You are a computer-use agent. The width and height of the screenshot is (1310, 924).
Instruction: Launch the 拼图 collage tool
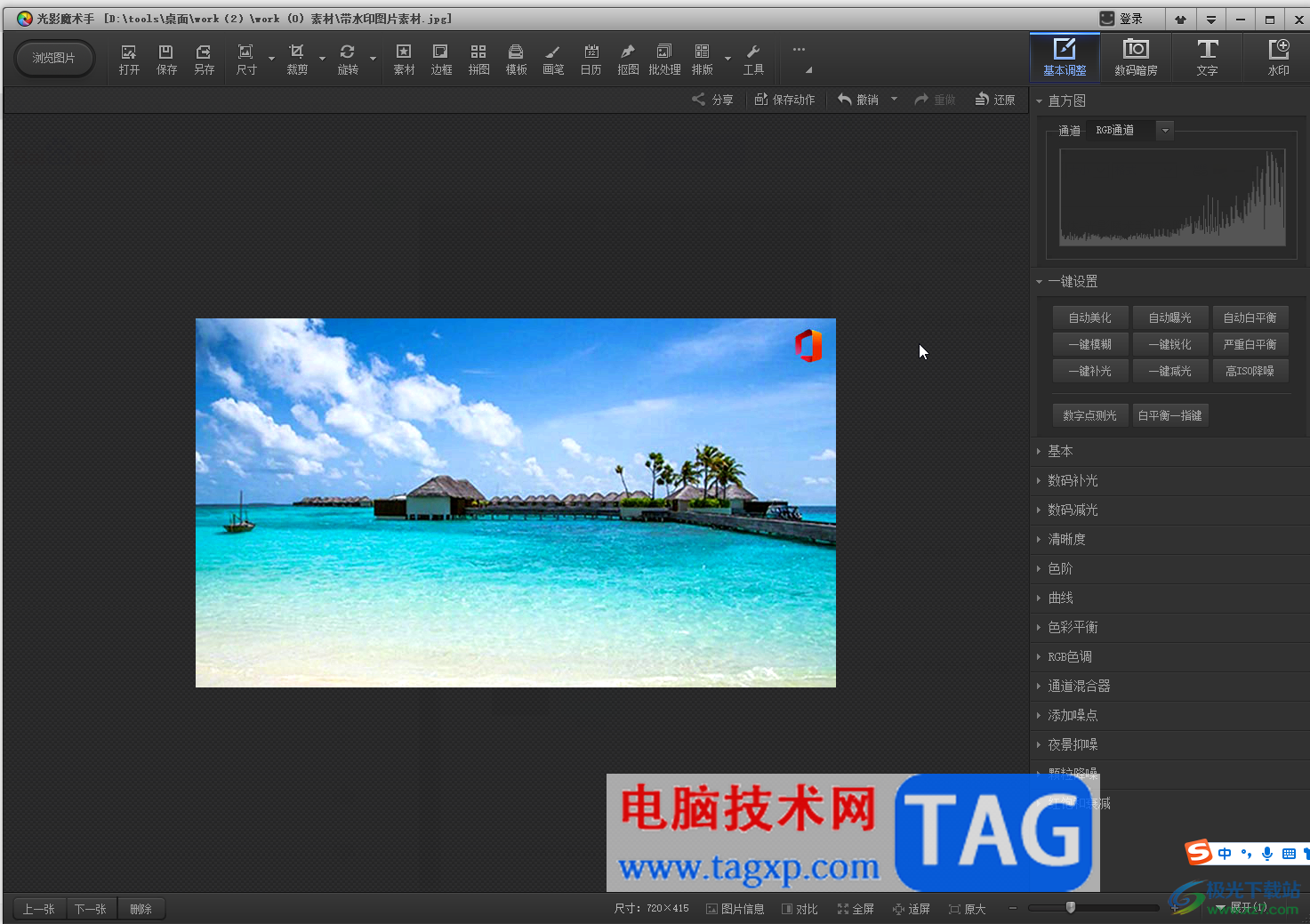click(478, 60)
